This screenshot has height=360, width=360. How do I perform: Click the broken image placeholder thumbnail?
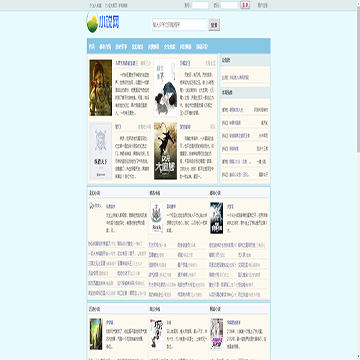95,206
